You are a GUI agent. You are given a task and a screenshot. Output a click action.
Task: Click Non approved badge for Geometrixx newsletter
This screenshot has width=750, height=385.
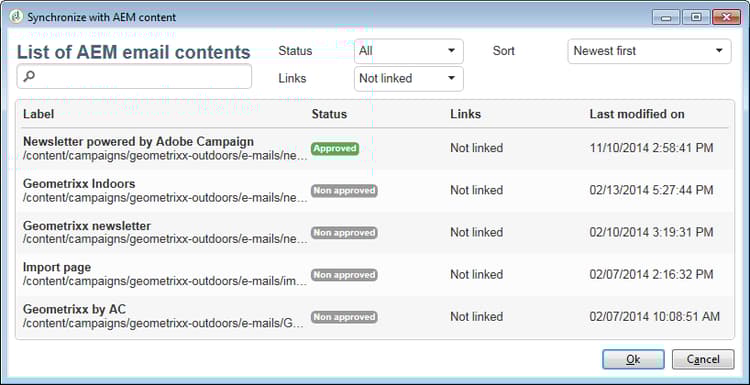click(x=344, y=232)
